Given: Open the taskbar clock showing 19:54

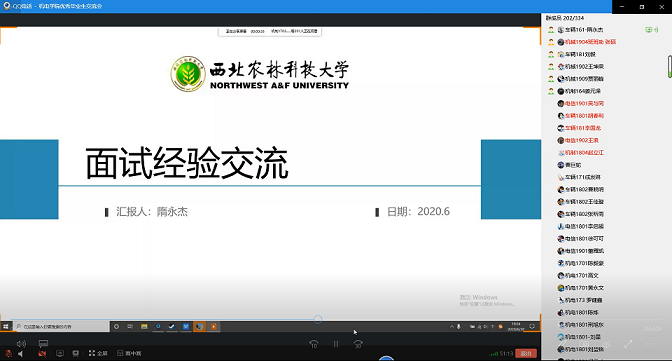Looking at the screenshot, I should [516, 327].
